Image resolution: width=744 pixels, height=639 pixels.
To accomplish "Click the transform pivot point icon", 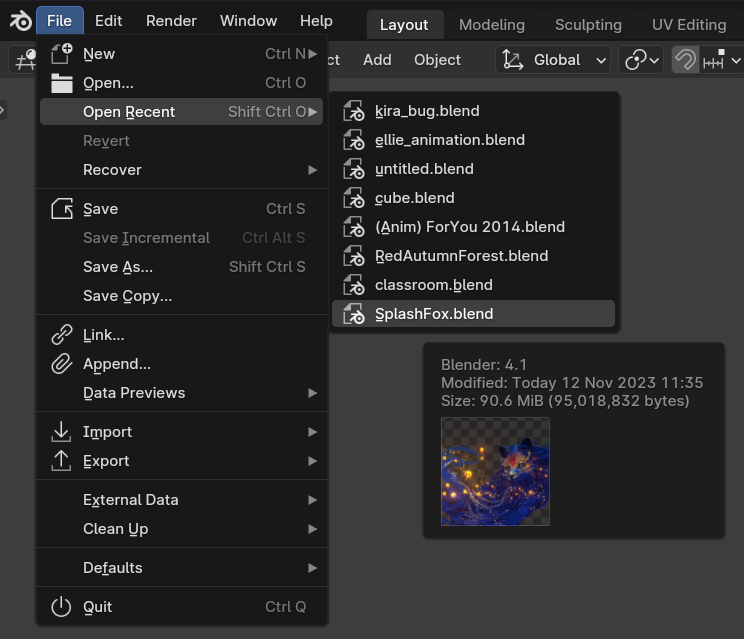I will [636, 60].
